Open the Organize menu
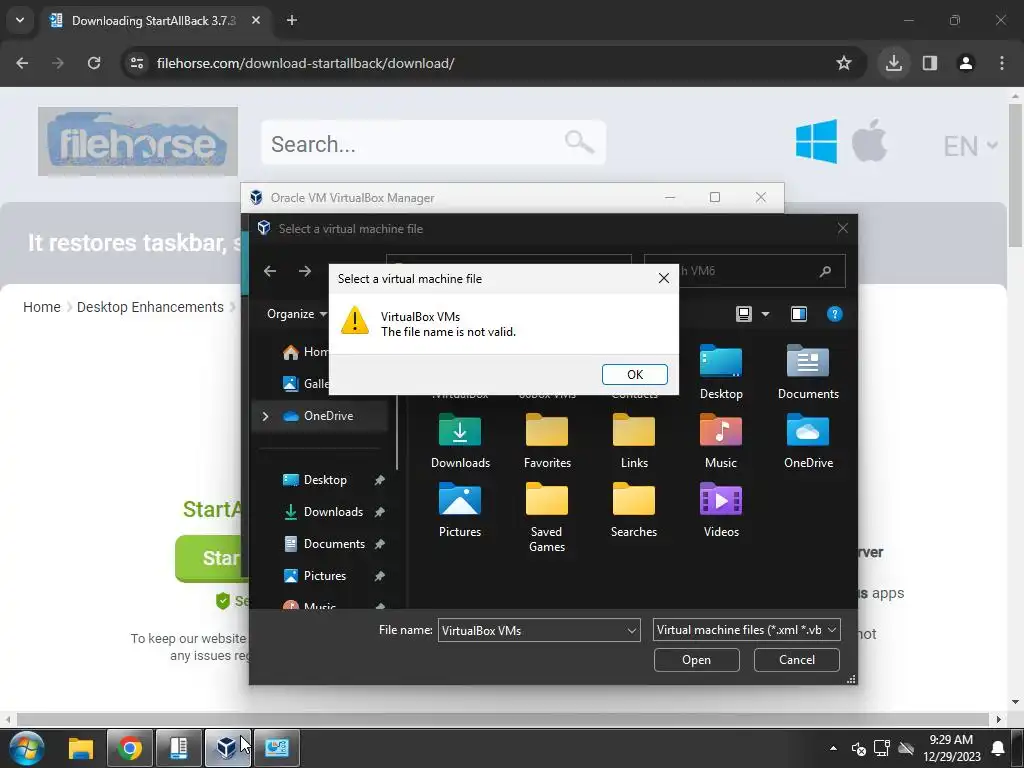Screen dimensions: 1024x768 tap(296, 314)
